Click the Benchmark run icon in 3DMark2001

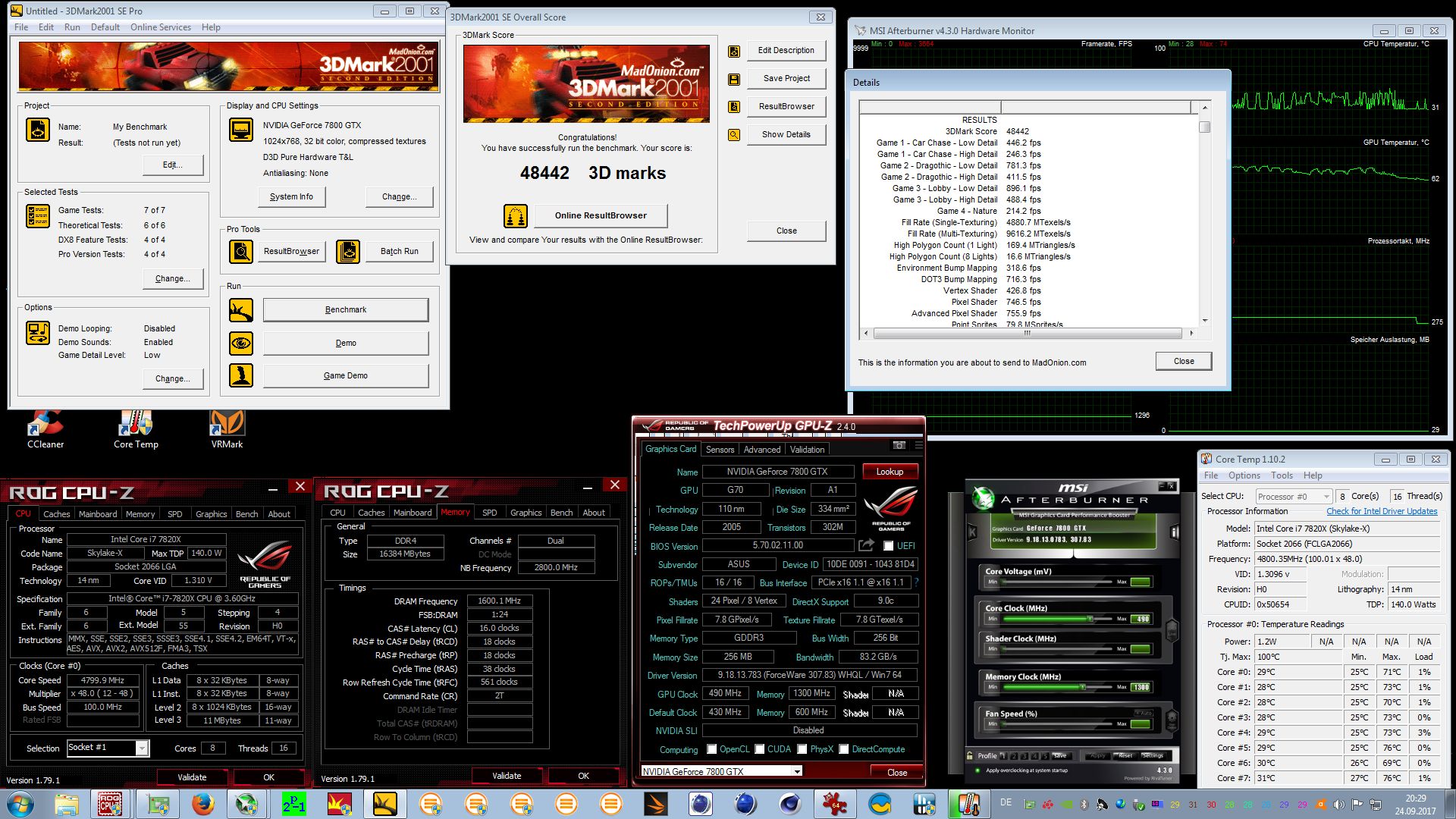point(241,309)
